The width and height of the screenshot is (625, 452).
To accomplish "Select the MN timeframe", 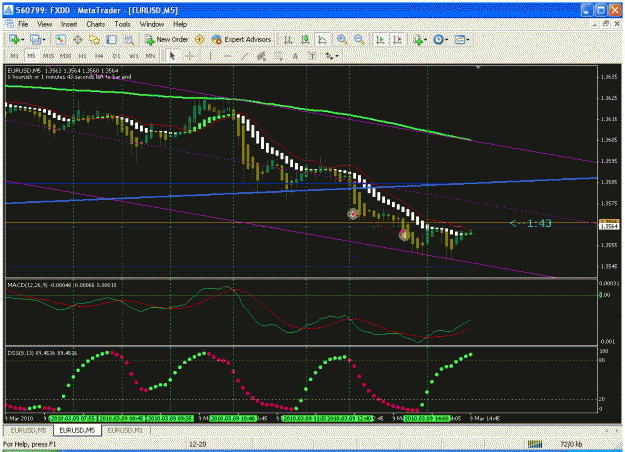I will click(150, 56).
